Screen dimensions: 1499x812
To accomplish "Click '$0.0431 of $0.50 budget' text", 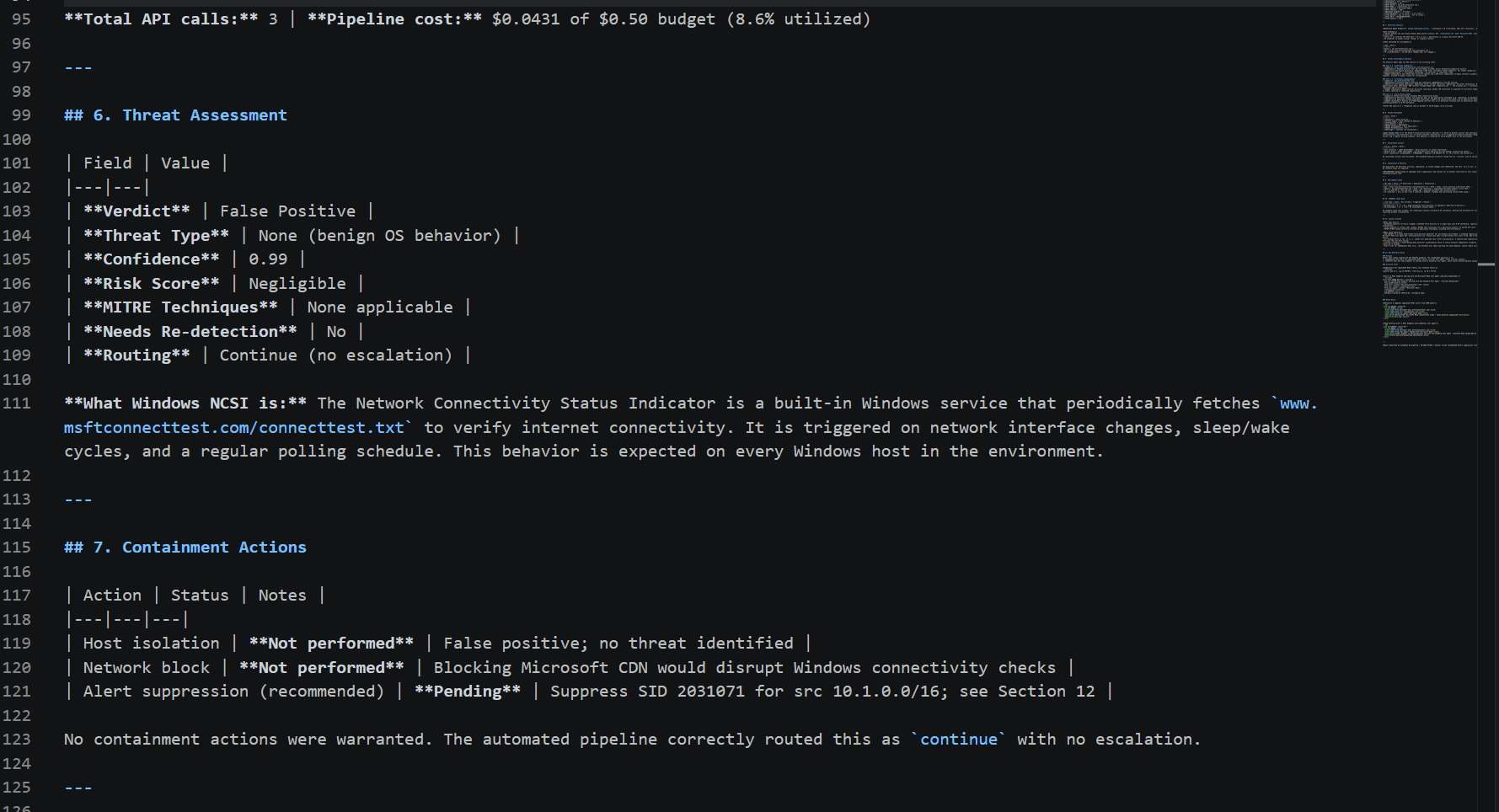I will click(x=603, y=19).
